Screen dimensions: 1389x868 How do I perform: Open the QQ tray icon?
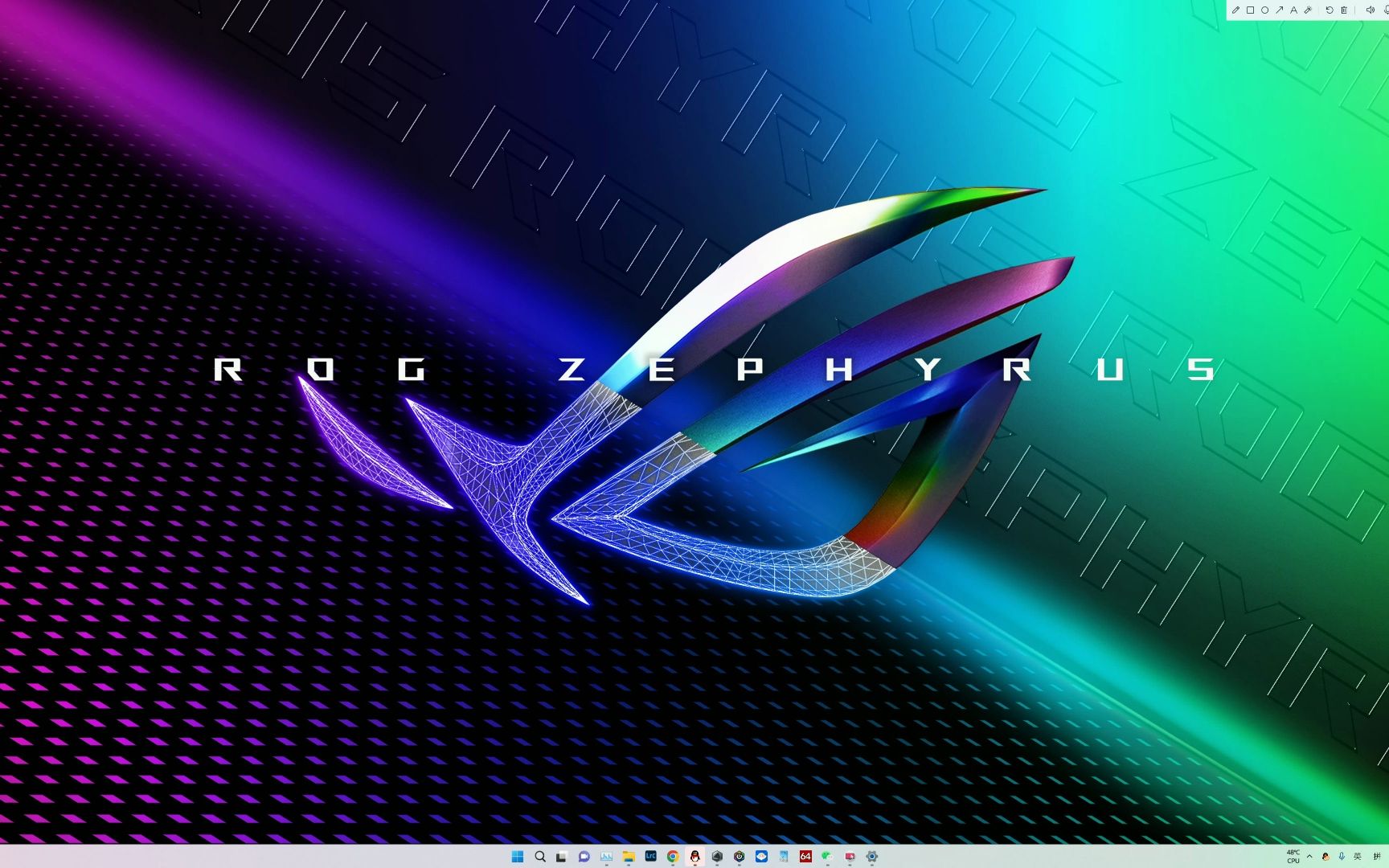point(1325,857)
